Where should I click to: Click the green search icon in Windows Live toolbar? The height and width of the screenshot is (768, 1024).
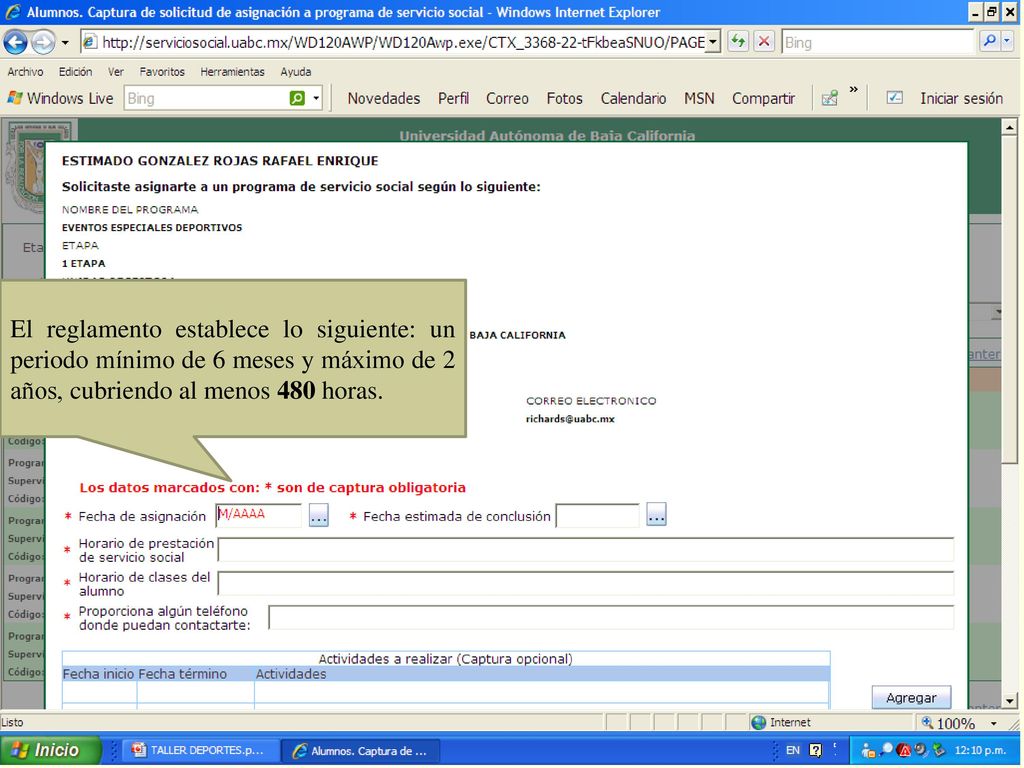[x=297, y=99]
